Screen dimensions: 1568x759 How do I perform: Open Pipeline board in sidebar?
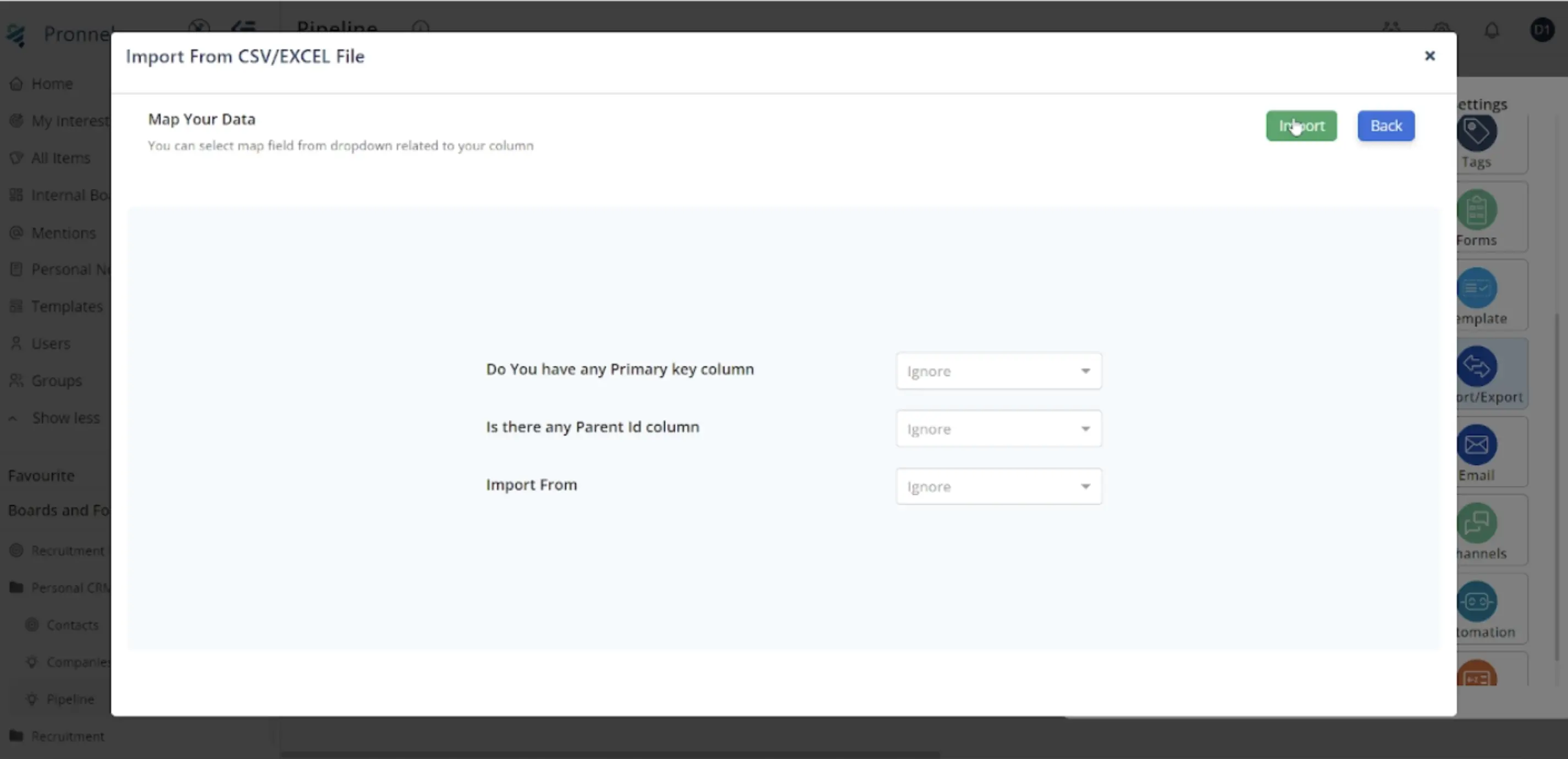pos(70,699)
